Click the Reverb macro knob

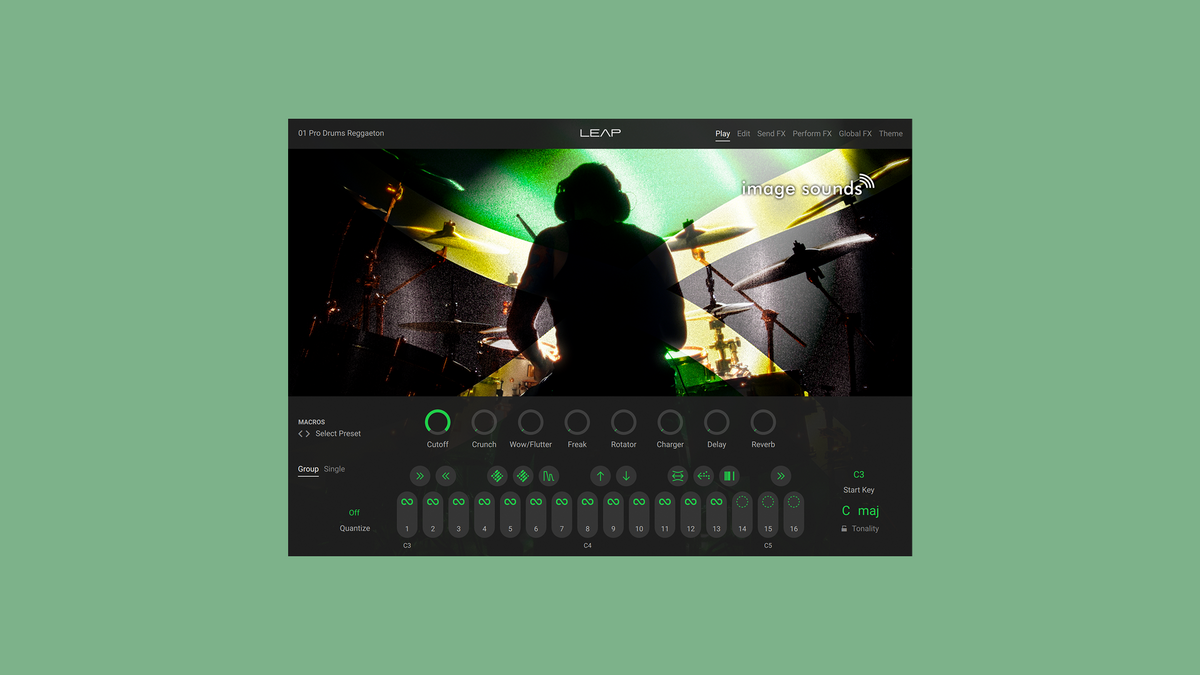763,422
